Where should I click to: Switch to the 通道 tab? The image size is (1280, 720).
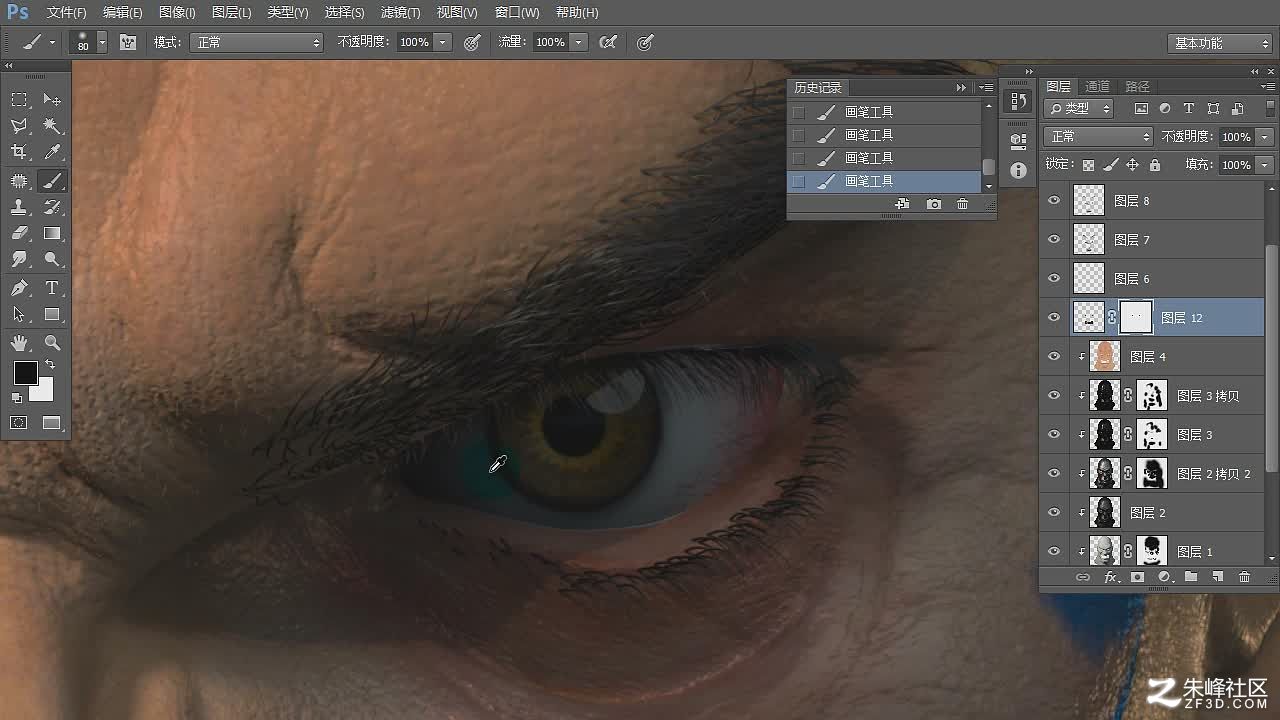(x=1097, y=87)
